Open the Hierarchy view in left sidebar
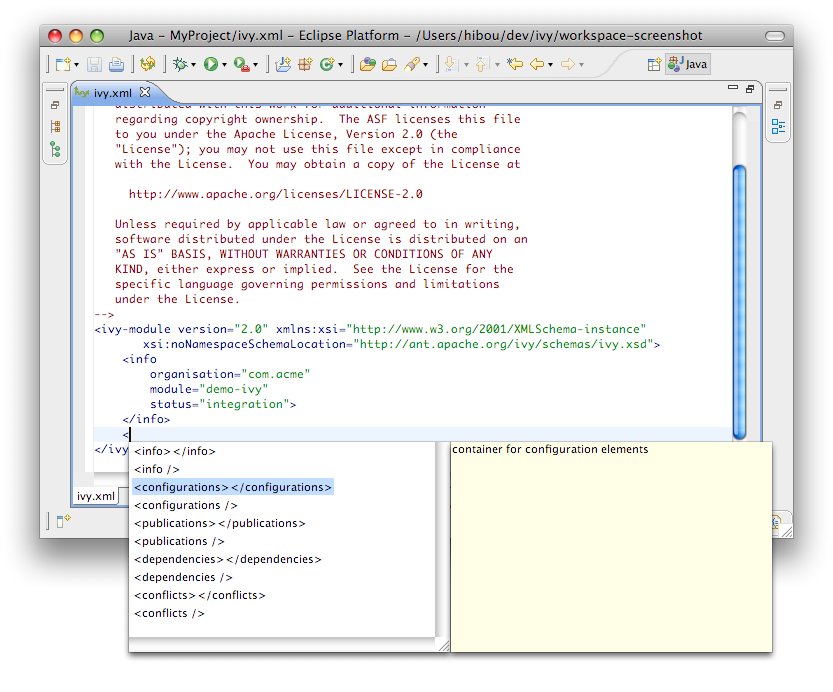Image resolution: width=833 pixels, height=692 pixels. pyautogui.click(x=55, y=150)
